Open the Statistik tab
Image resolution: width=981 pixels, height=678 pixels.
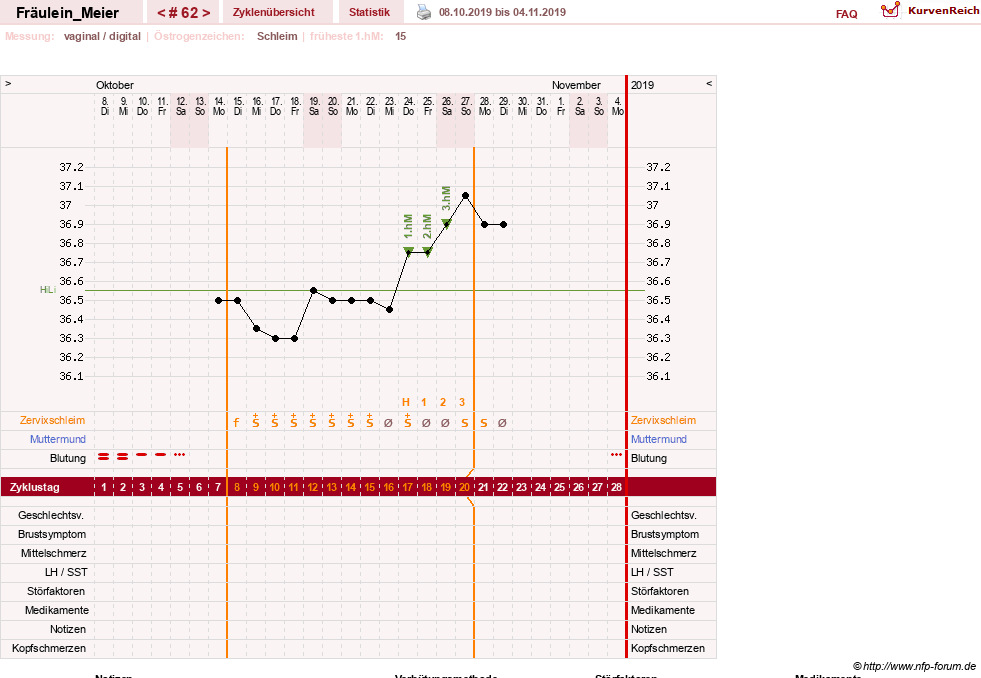369,12
